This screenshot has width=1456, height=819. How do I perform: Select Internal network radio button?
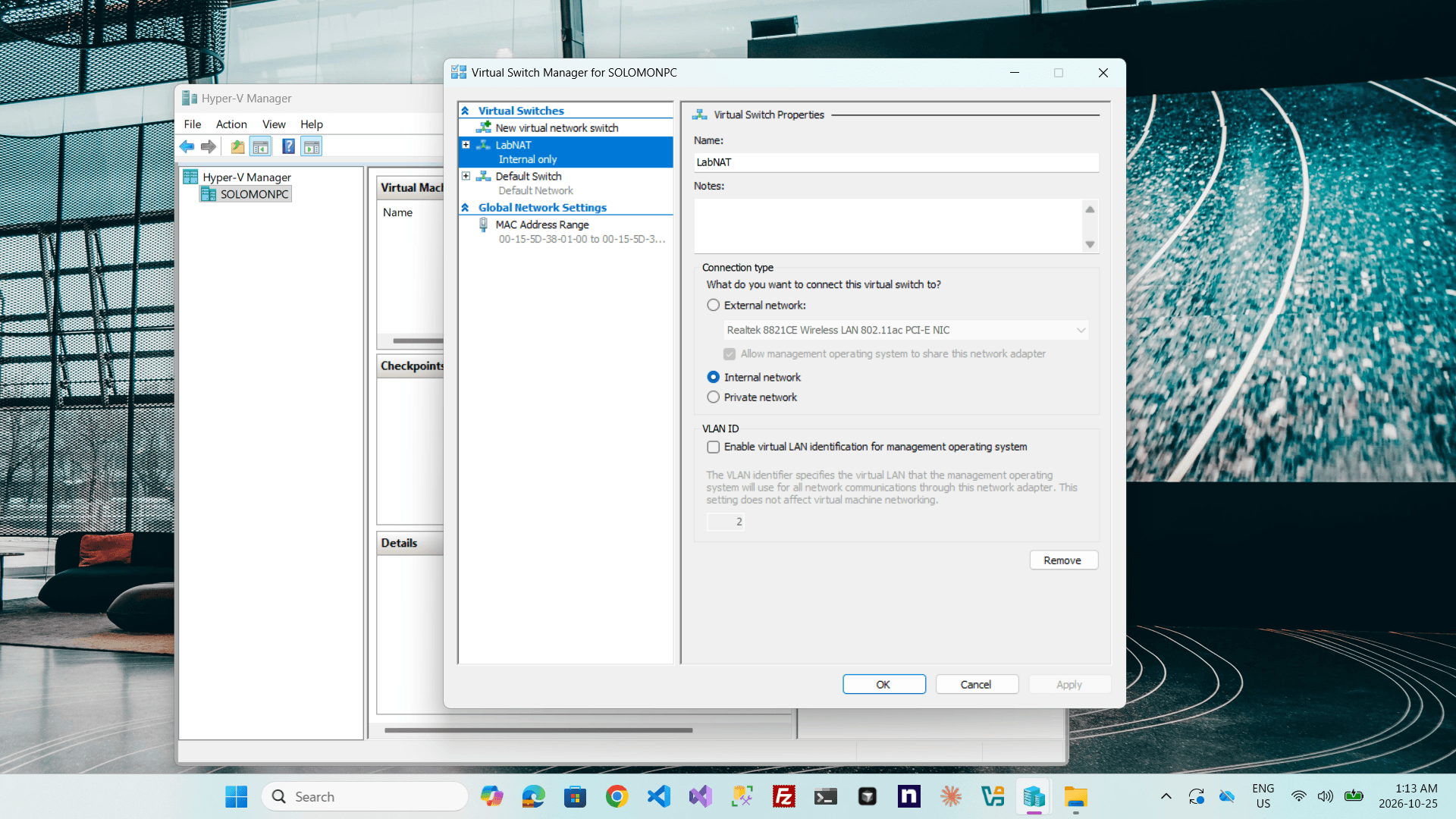tap(713, 377)
